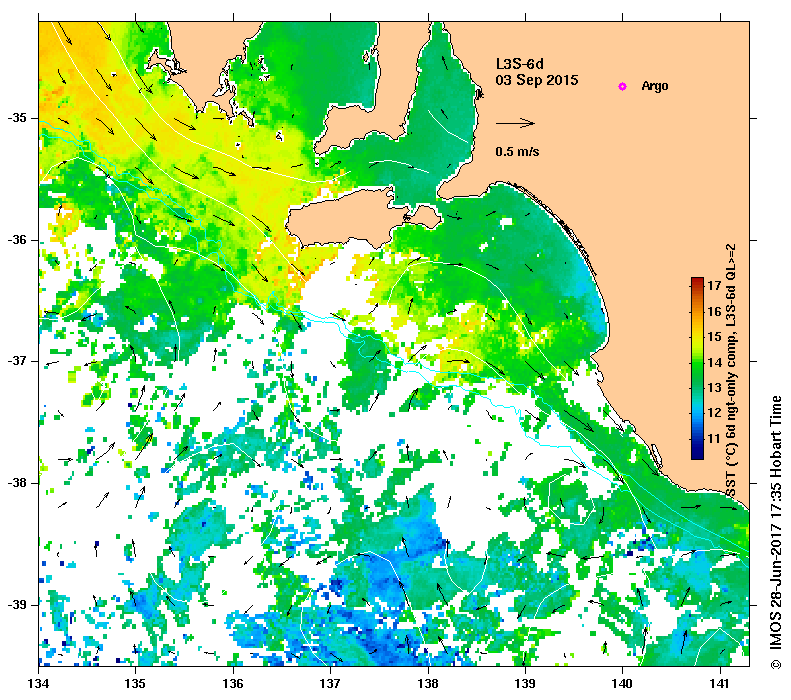791x700 pixels.
Task: Click the '12' colorbar tick label
Action: (714, 413)
